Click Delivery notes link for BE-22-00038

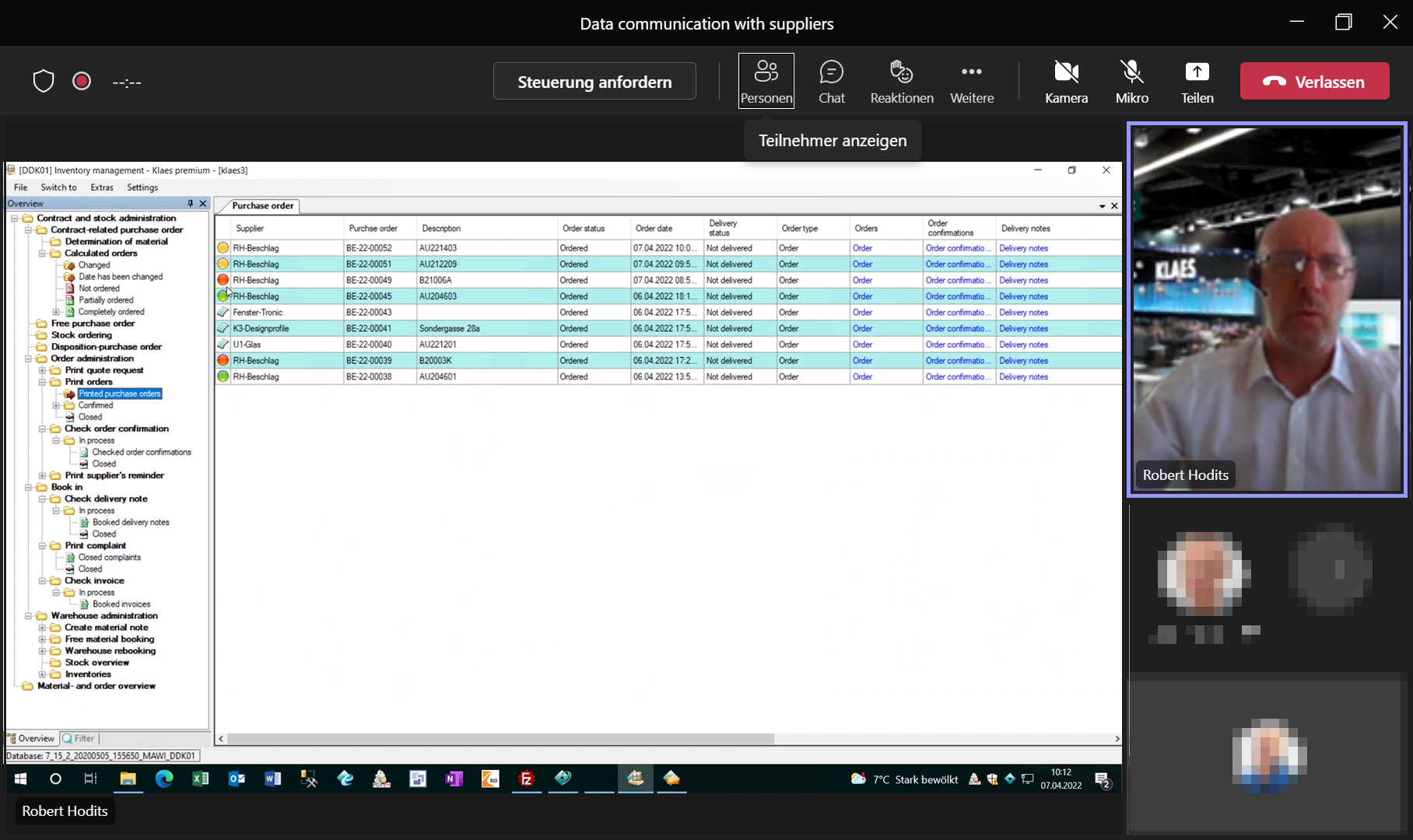tap(1023, 376)
